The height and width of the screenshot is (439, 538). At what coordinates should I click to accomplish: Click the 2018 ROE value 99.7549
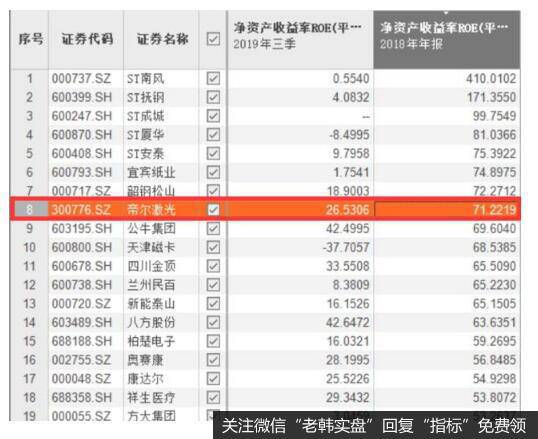tap(494, 116)
